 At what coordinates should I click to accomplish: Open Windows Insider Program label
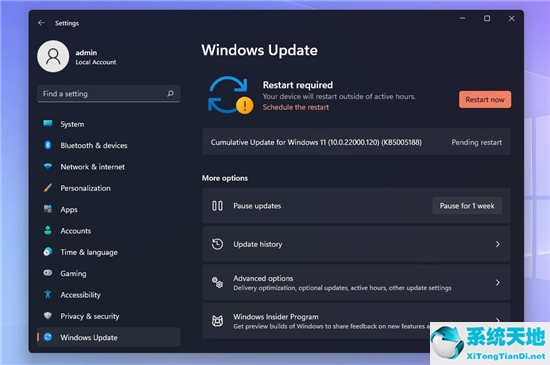(276, 317)
